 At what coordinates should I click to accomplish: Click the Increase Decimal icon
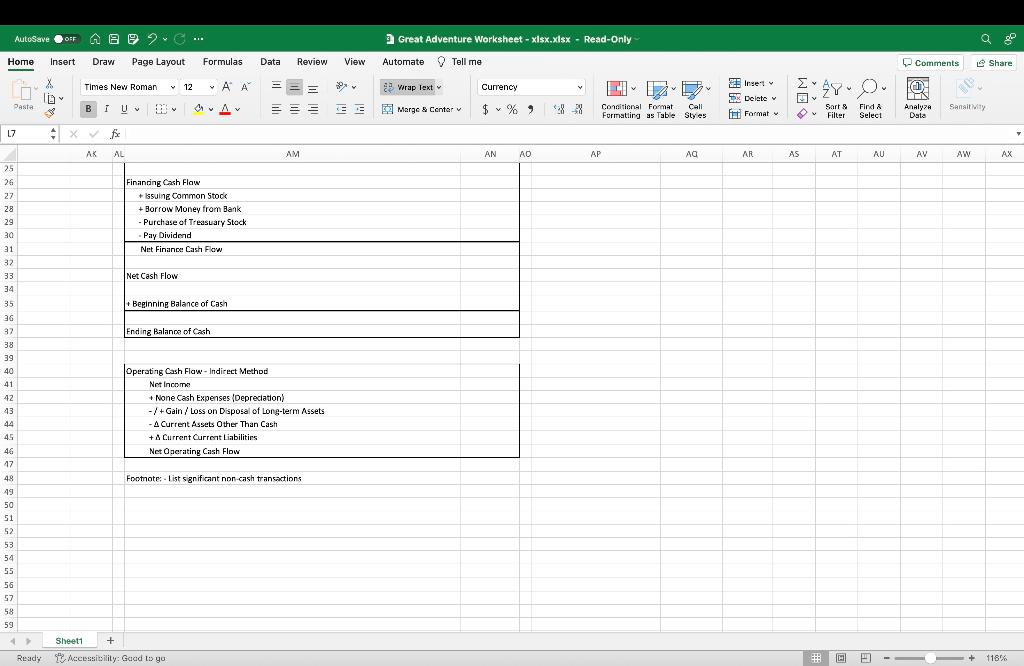(559, 109)
